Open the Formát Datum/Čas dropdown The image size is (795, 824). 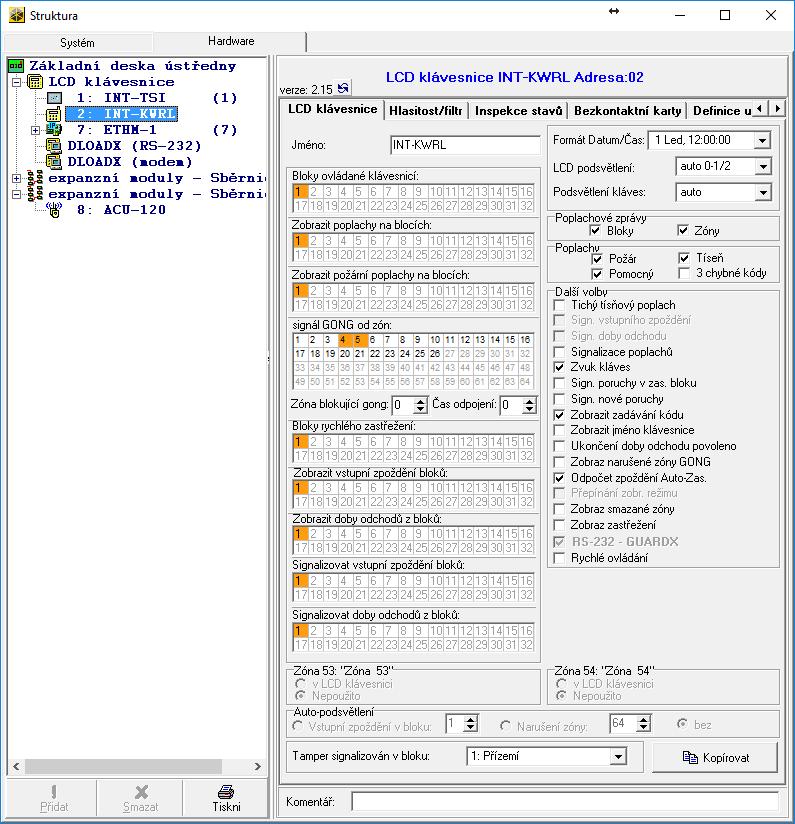tap(762, 140)
